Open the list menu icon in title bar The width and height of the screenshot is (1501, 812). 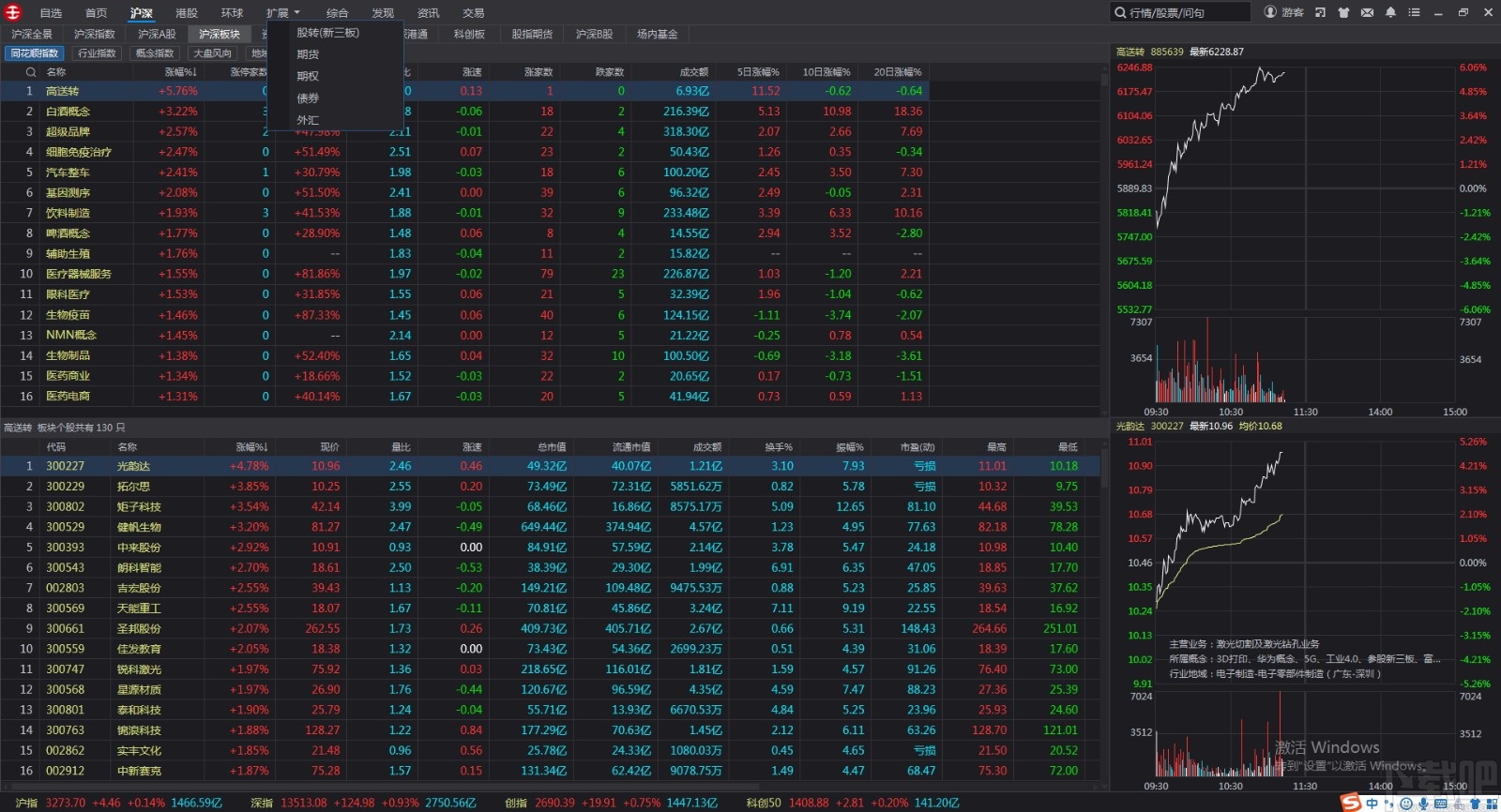click(x=1414, y=12)
